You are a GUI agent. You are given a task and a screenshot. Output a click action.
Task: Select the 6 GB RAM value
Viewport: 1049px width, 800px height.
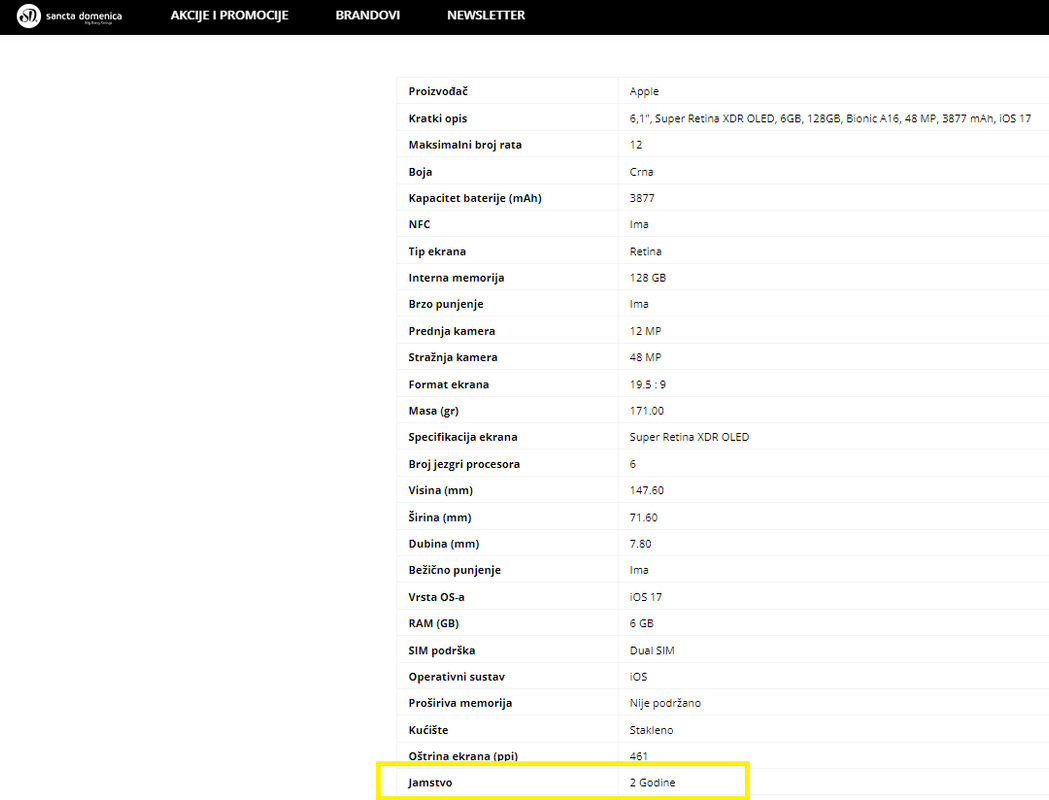(x=642, y=623)
